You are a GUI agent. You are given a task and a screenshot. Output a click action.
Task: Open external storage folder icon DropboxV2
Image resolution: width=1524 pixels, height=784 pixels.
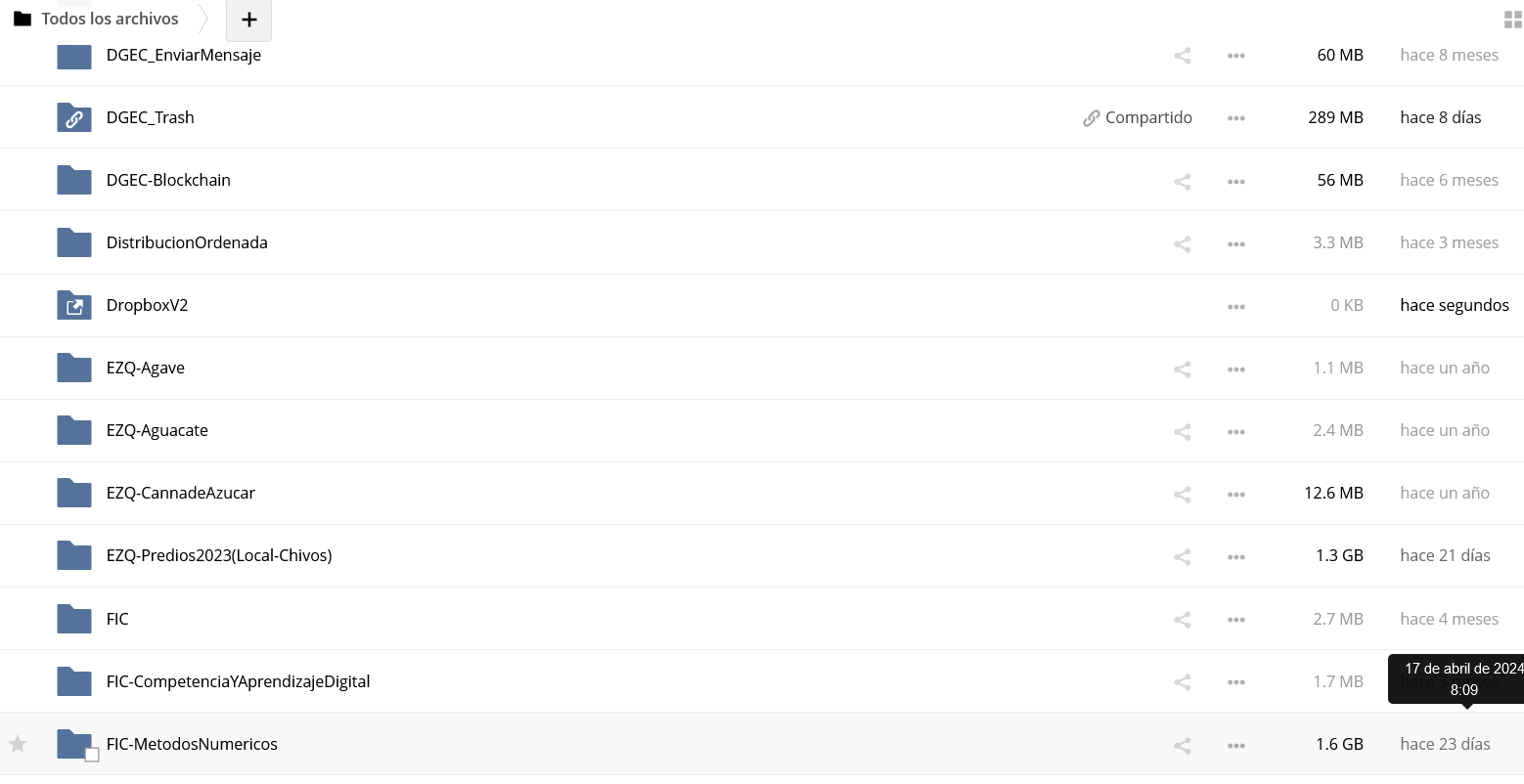[74, 305]
